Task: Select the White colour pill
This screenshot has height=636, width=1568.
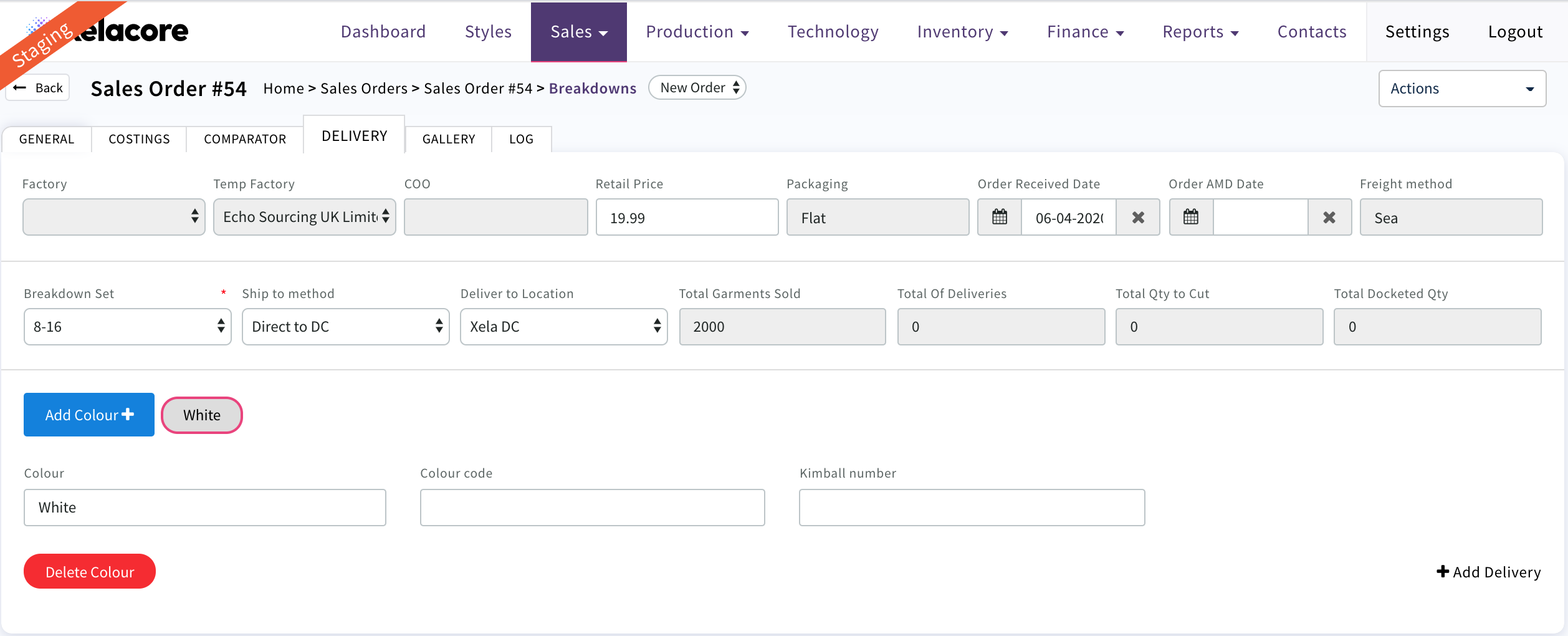Action: click(202, 415)
